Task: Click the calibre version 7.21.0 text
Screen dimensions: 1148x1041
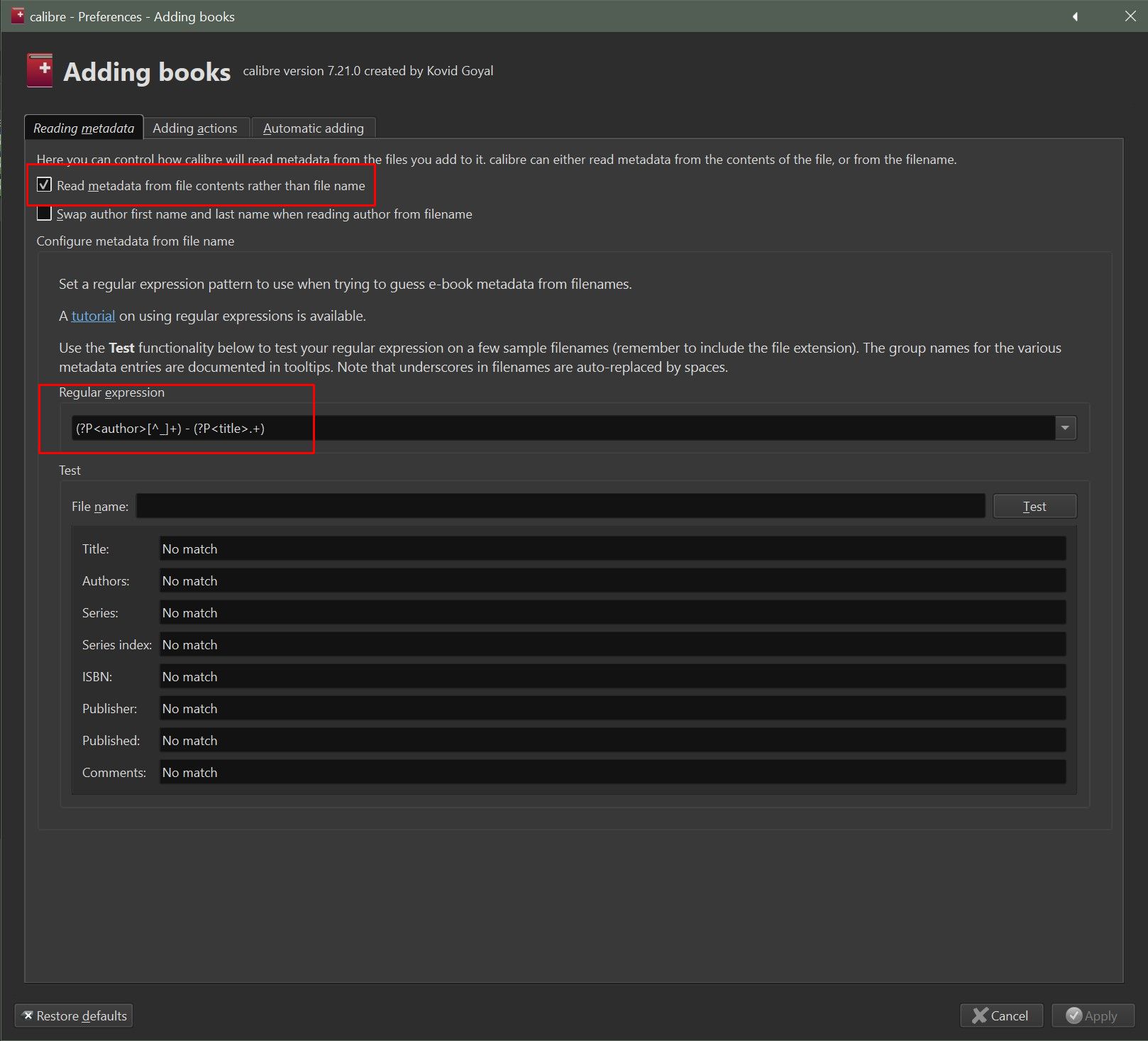Action: 368,71
